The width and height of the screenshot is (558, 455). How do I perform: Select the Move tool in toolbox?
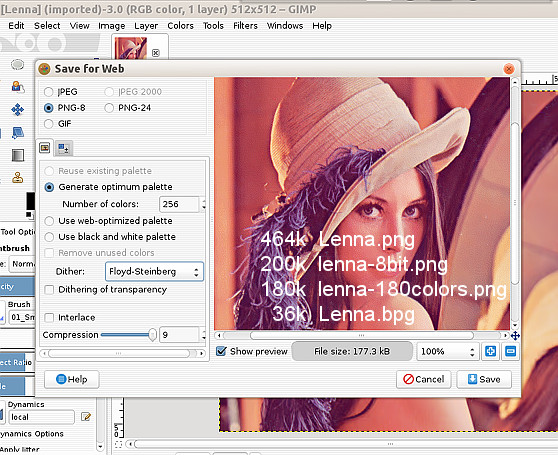click(x=17, y=110)
